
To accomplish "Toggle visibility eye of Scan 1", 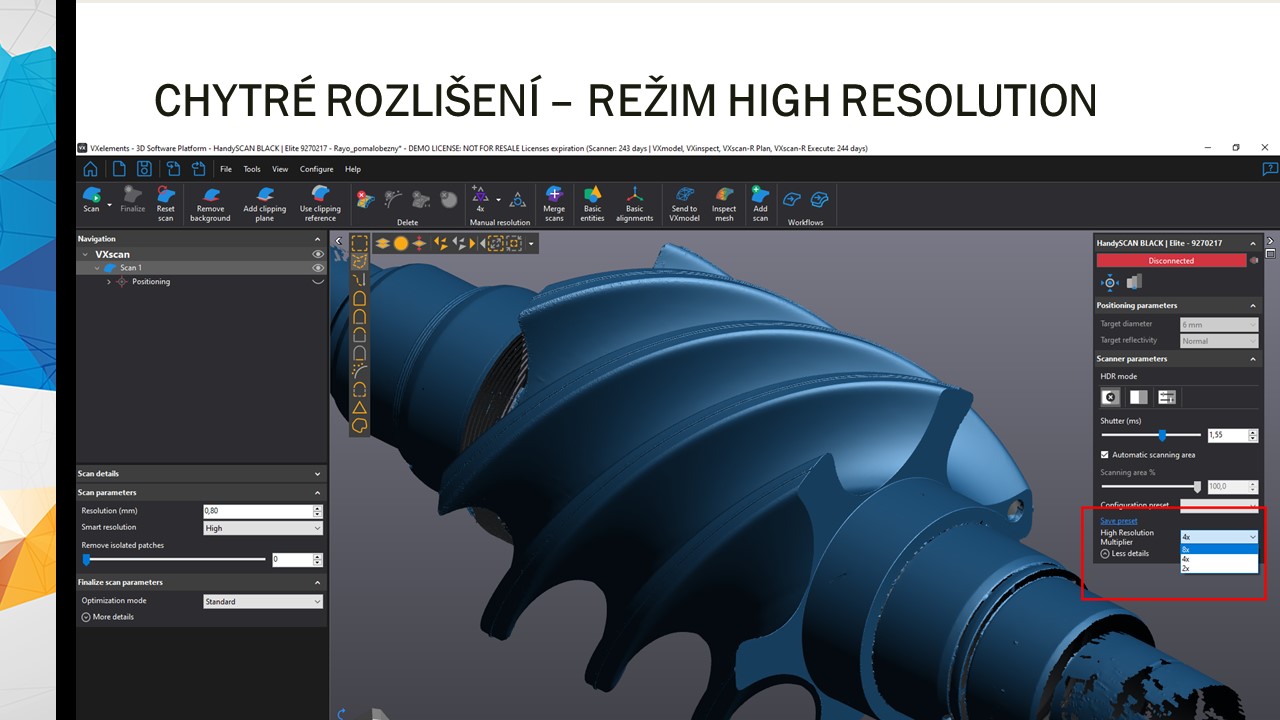I will tap(318, 268).
